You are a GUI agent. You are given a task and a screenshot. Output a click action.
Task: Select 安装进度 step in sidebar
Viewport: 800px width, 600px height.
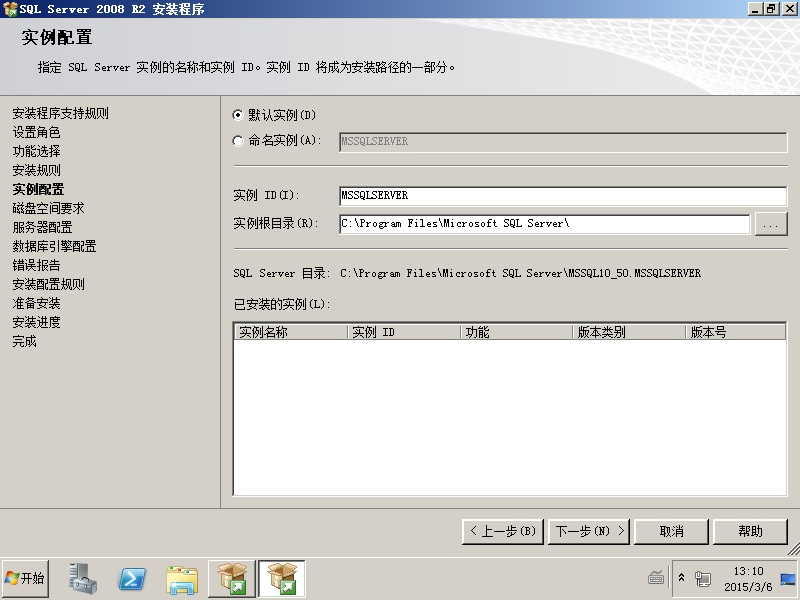coord(36,322)
